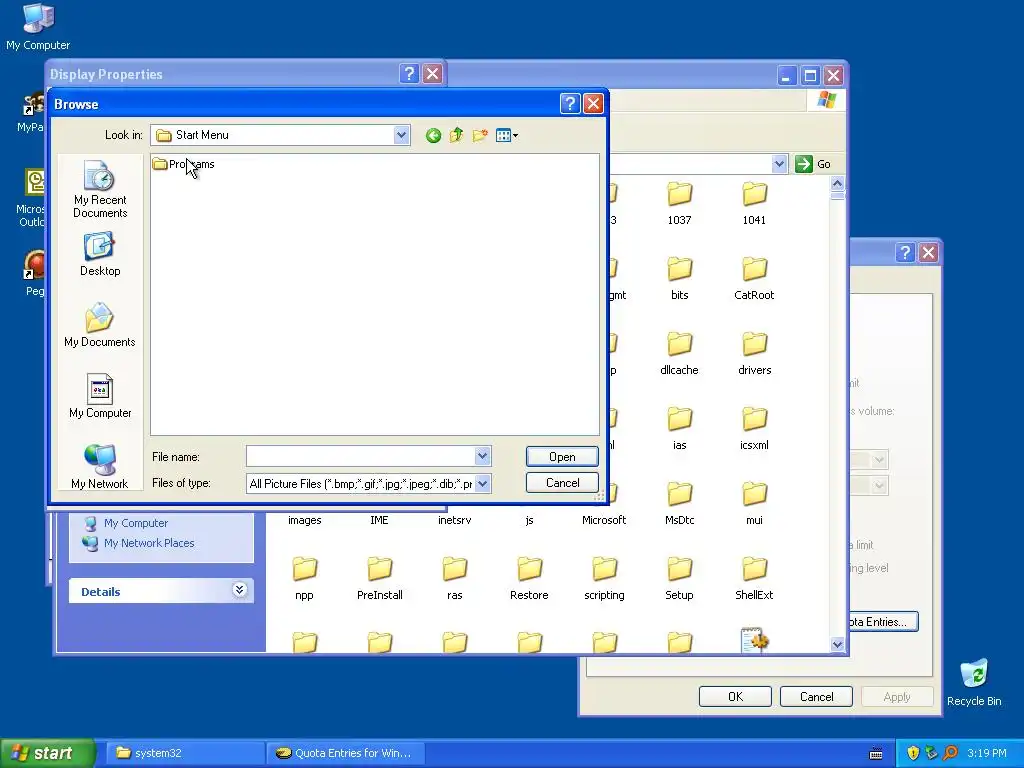
Task: Click Cancel in the quota properties dialog
Action: [x=816, y=697]
